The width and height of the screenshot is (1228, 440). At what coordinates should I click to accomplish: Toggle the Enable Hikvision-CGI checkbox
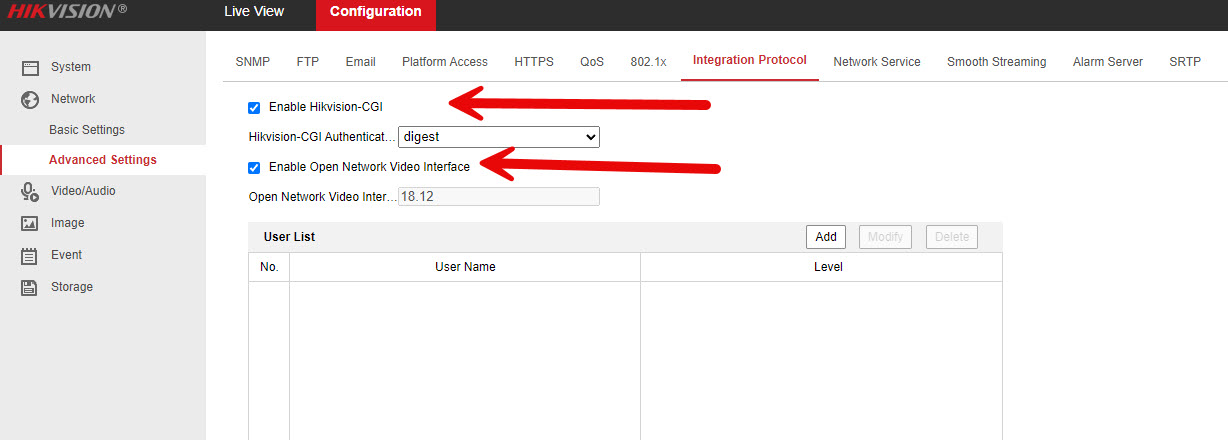point(254,107)
